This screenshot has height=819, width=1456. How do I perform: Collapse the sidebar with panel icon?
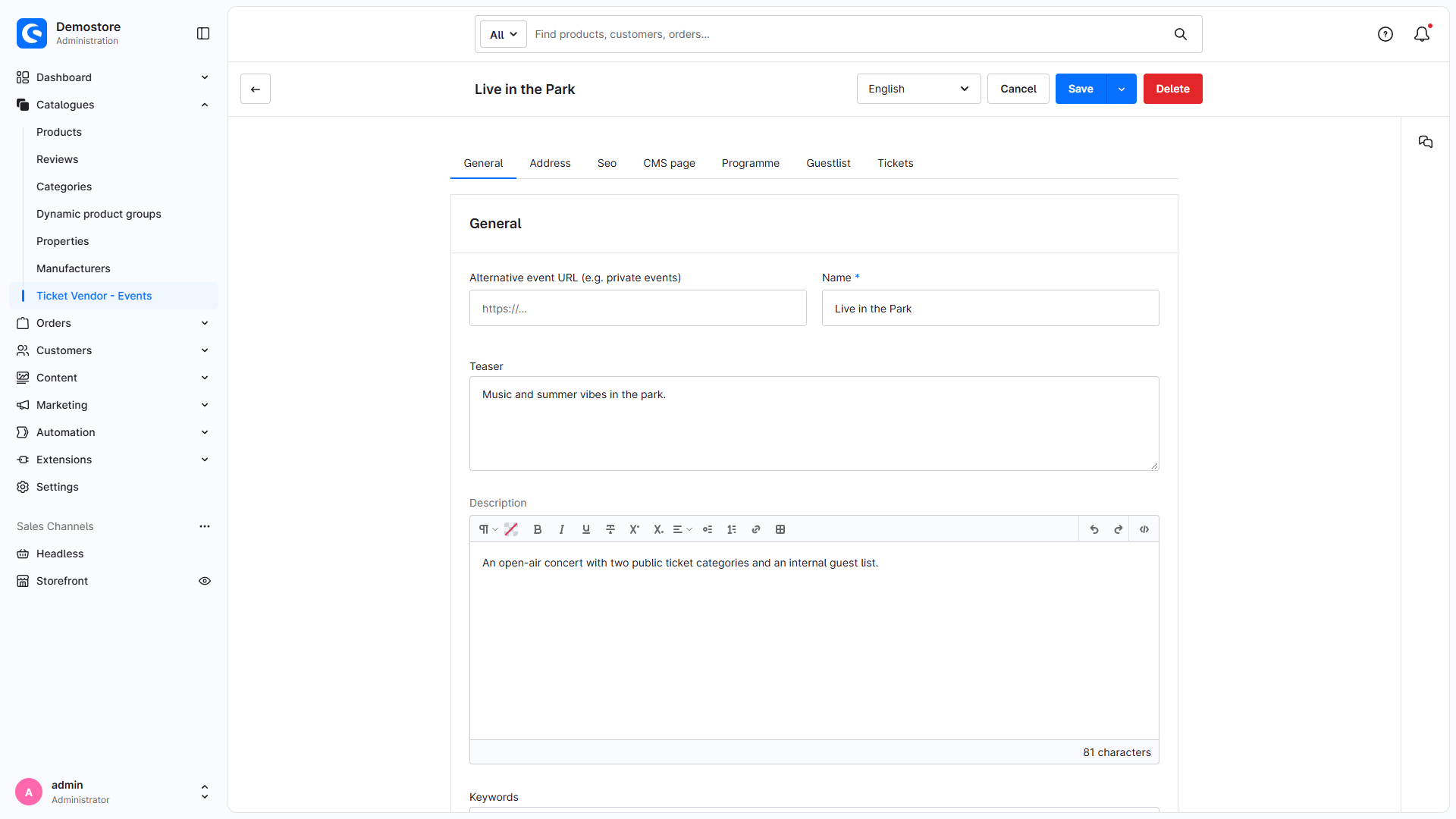[x=203, y=33]
